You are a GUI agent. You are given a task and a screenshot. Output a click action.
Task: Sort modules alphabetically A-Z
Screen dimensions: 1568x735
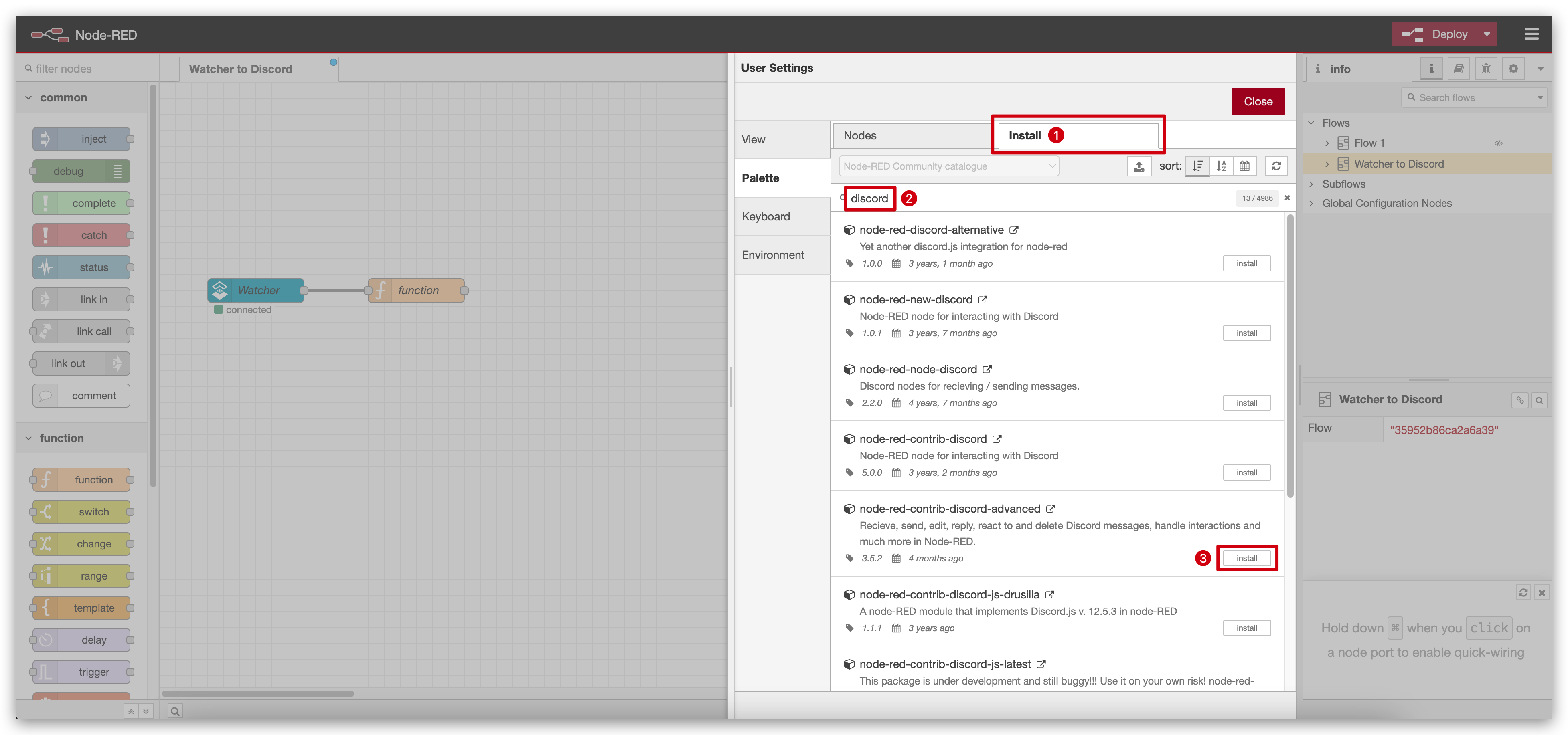[1221, 166]
